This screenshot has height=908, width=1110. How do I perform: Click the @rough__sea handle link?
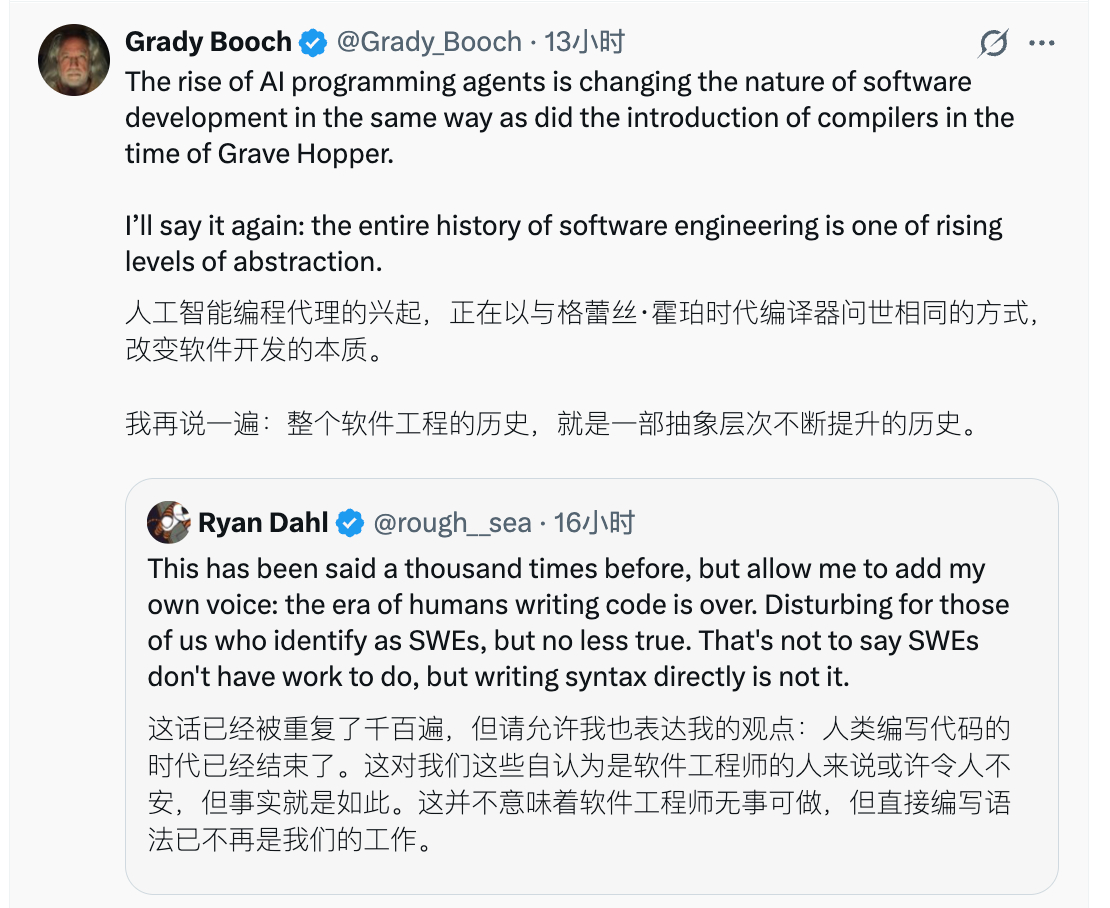[x=452, y=521]
